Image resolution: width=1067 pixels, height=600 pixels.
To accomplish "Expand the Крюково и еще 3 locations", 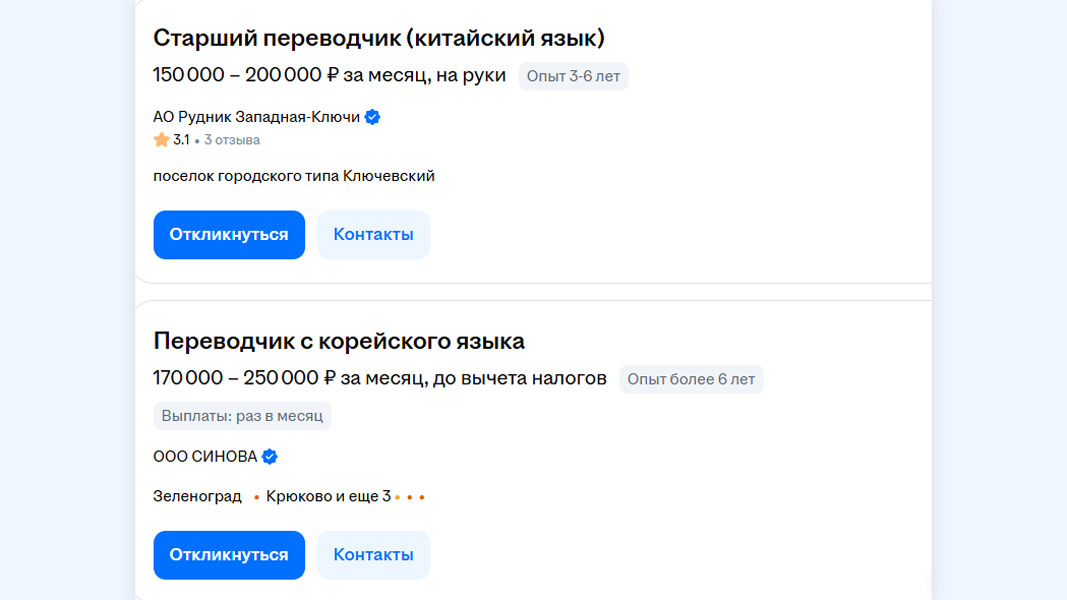I will point(328,496).
